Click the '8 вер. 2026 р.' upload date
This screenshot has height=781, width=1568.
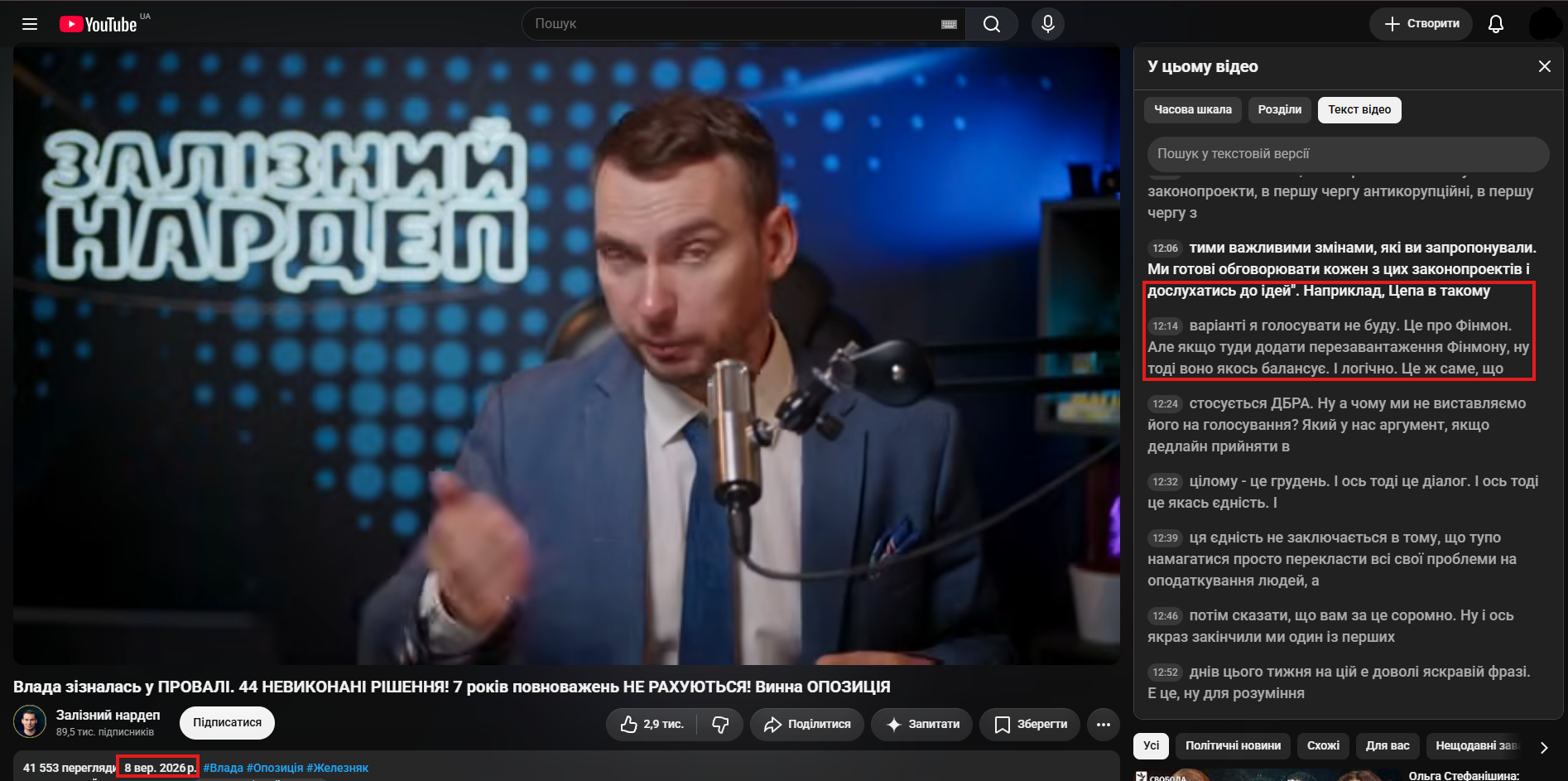(x=159, y=768)
